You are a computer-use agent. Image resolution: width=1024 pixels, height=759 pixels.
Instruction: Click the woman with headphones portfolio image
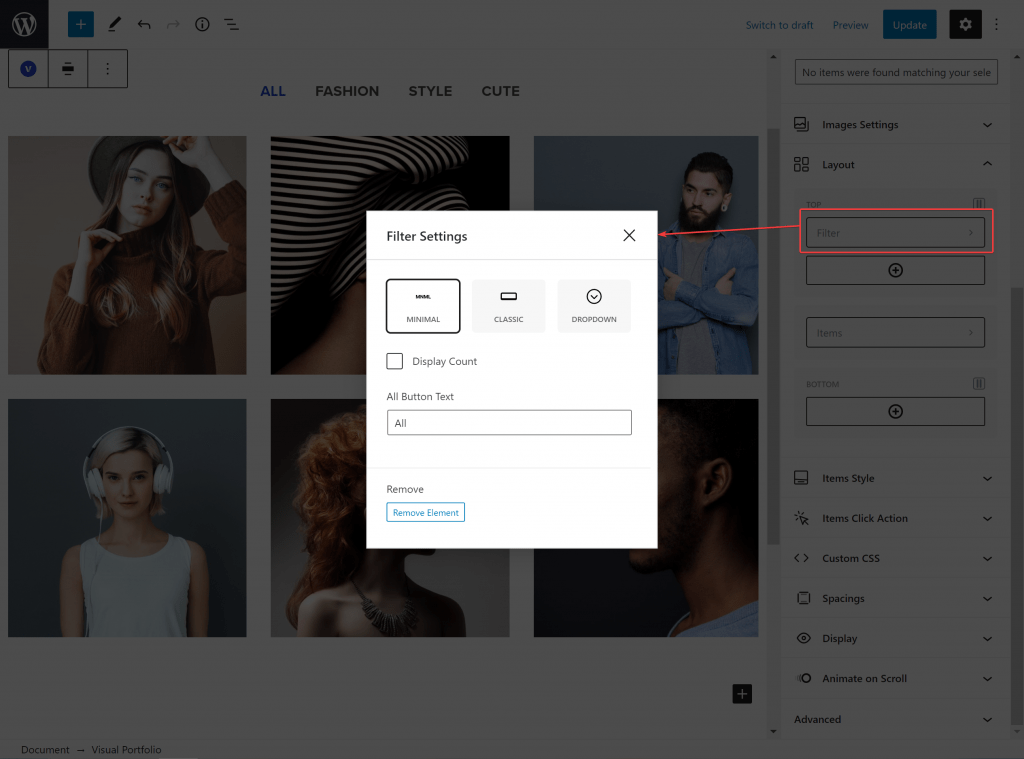(x=127, y=518)
